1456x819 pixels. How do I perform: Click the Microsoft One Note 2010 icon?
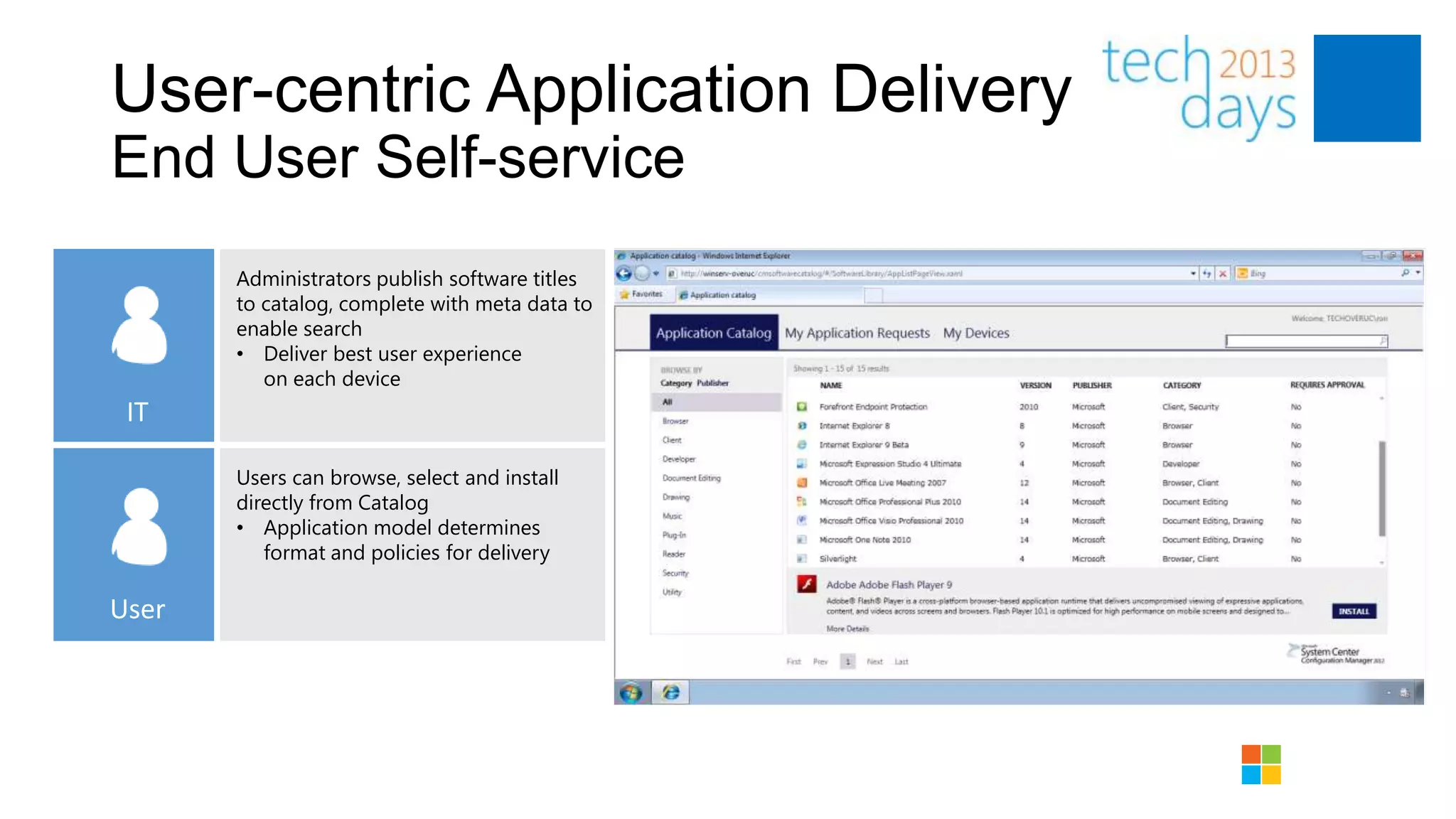801,540
